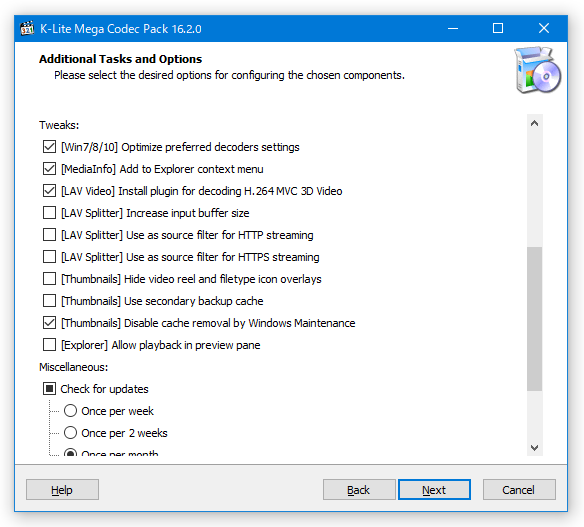This screenshot has width=584, height=527.
Task: Check Hide video reel and filetype overlays
Action: (49, 279)
